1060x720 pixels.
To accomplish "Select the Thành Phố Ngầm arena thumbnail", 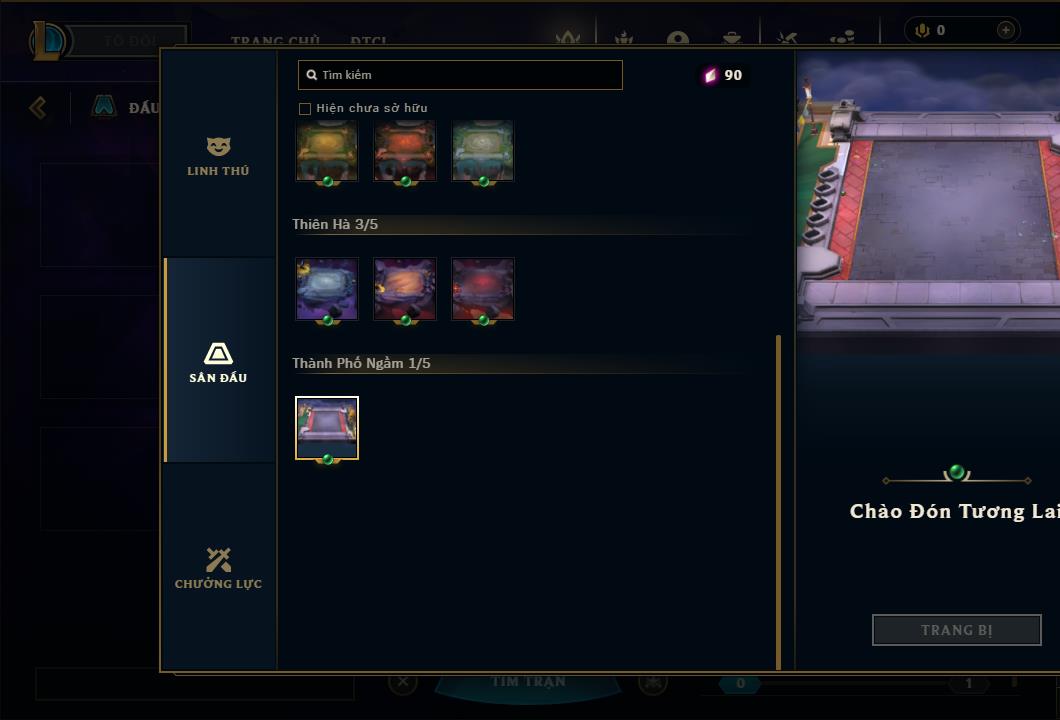I will click(327, 428).
